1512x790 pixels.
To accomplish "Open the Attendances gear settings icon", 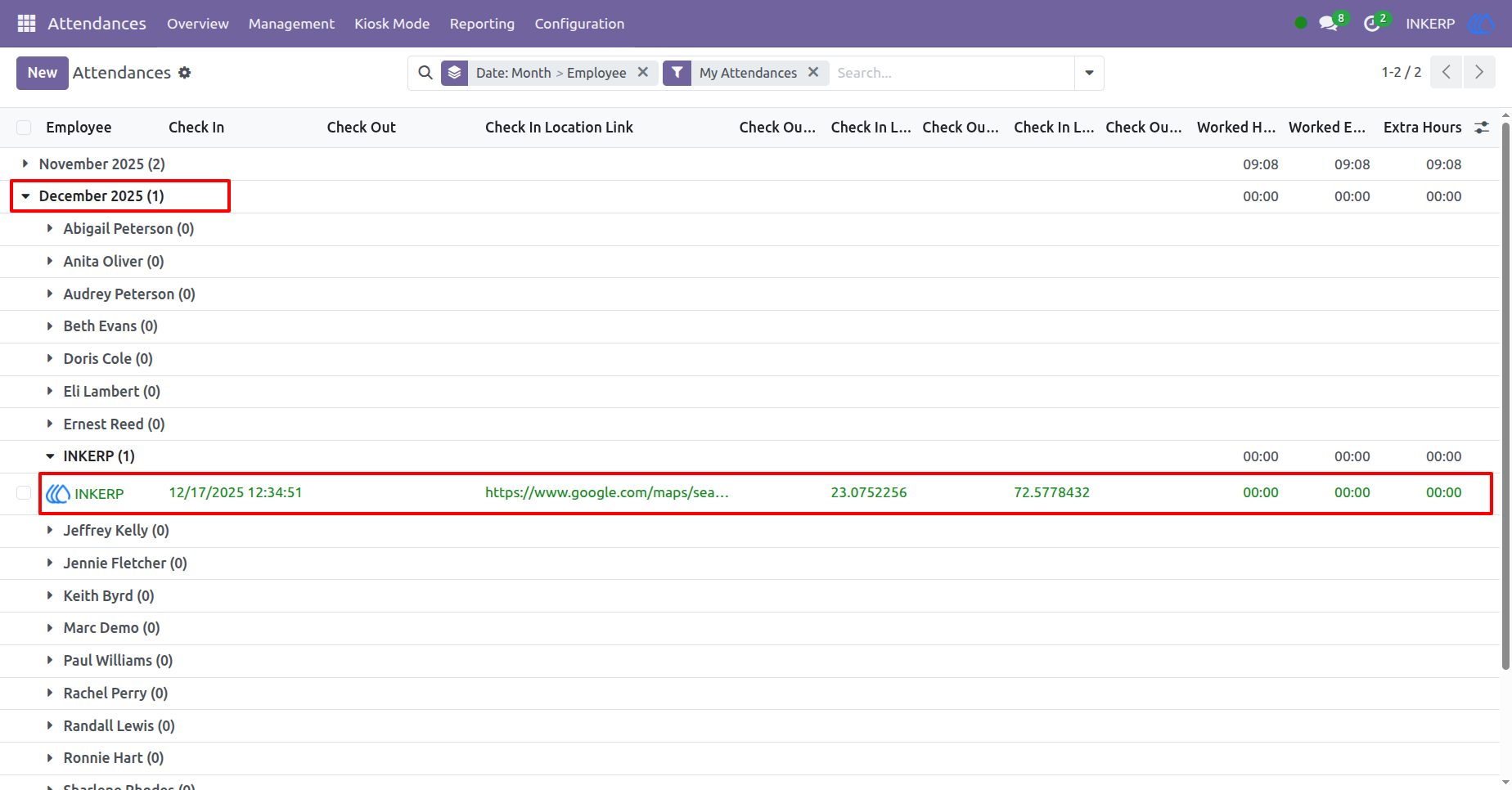I will (x=185, y=73).
